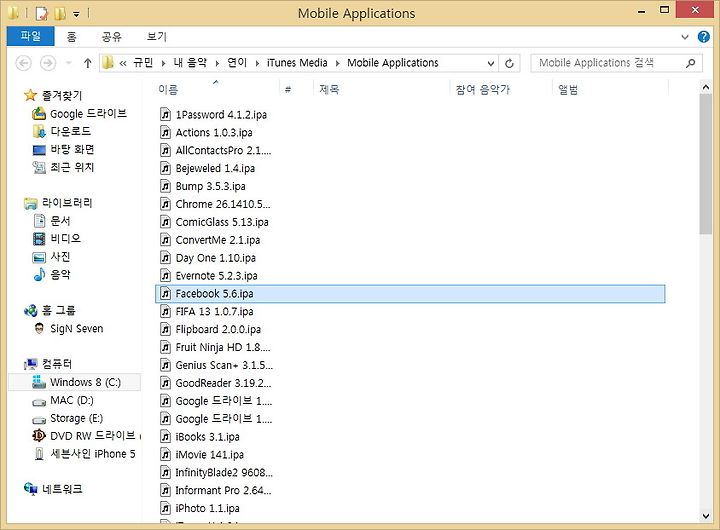Click the Back navigation arrow

[x=23, y=63]
